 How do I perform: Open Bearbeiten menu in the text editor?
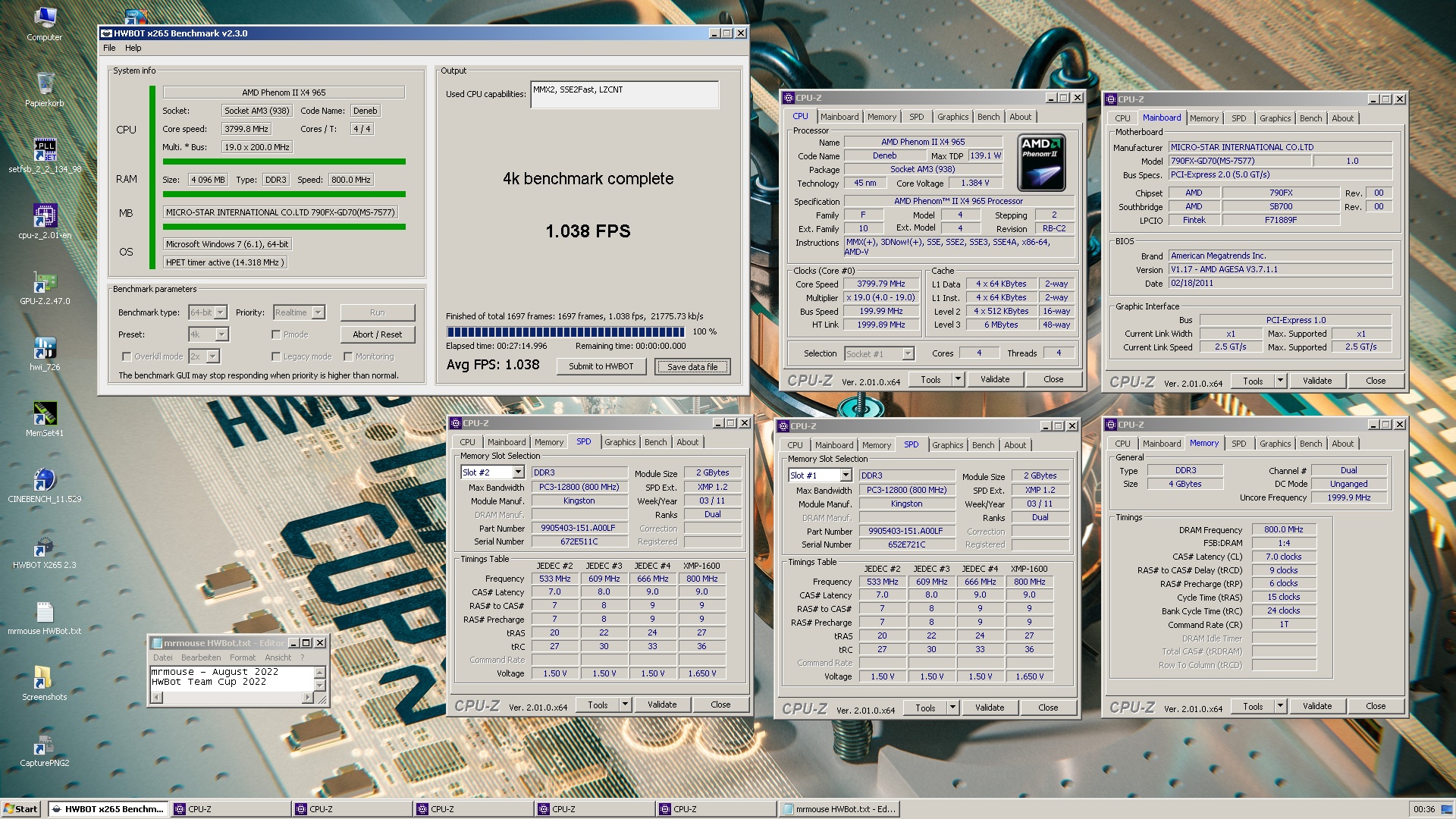[201, 657]
